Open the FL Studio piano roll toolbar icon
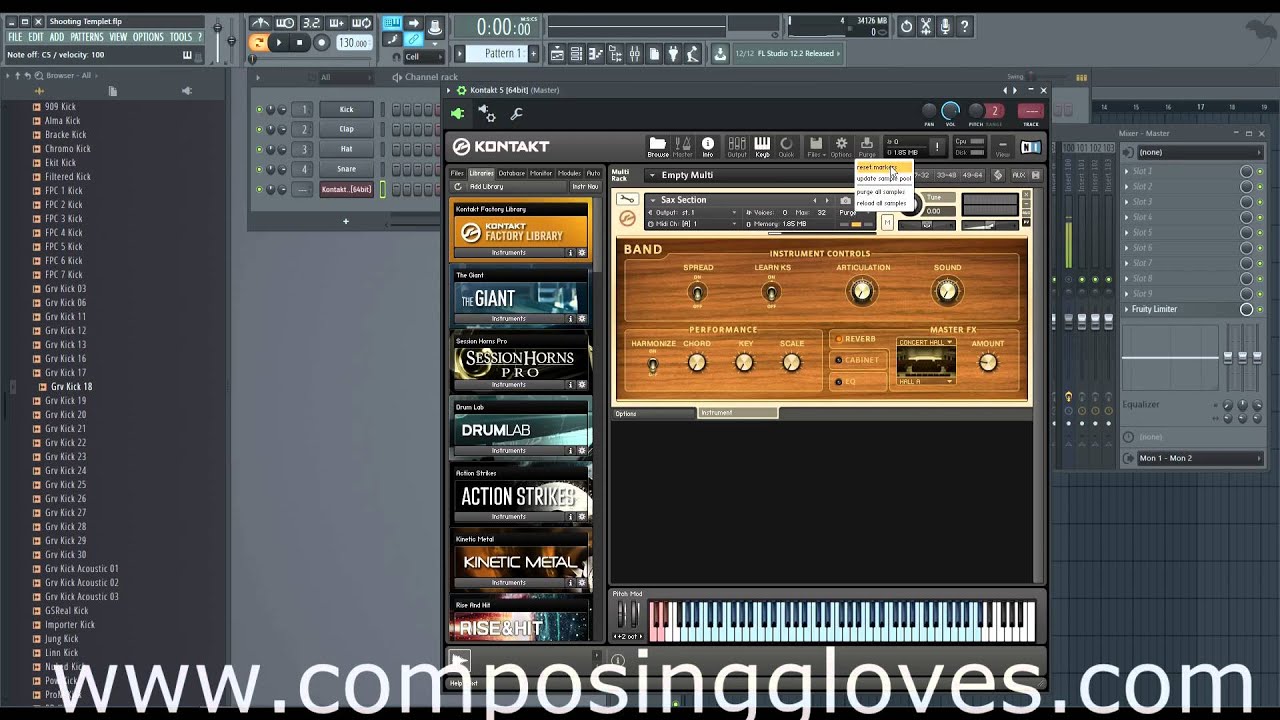1280x720 pixels. 596,54
